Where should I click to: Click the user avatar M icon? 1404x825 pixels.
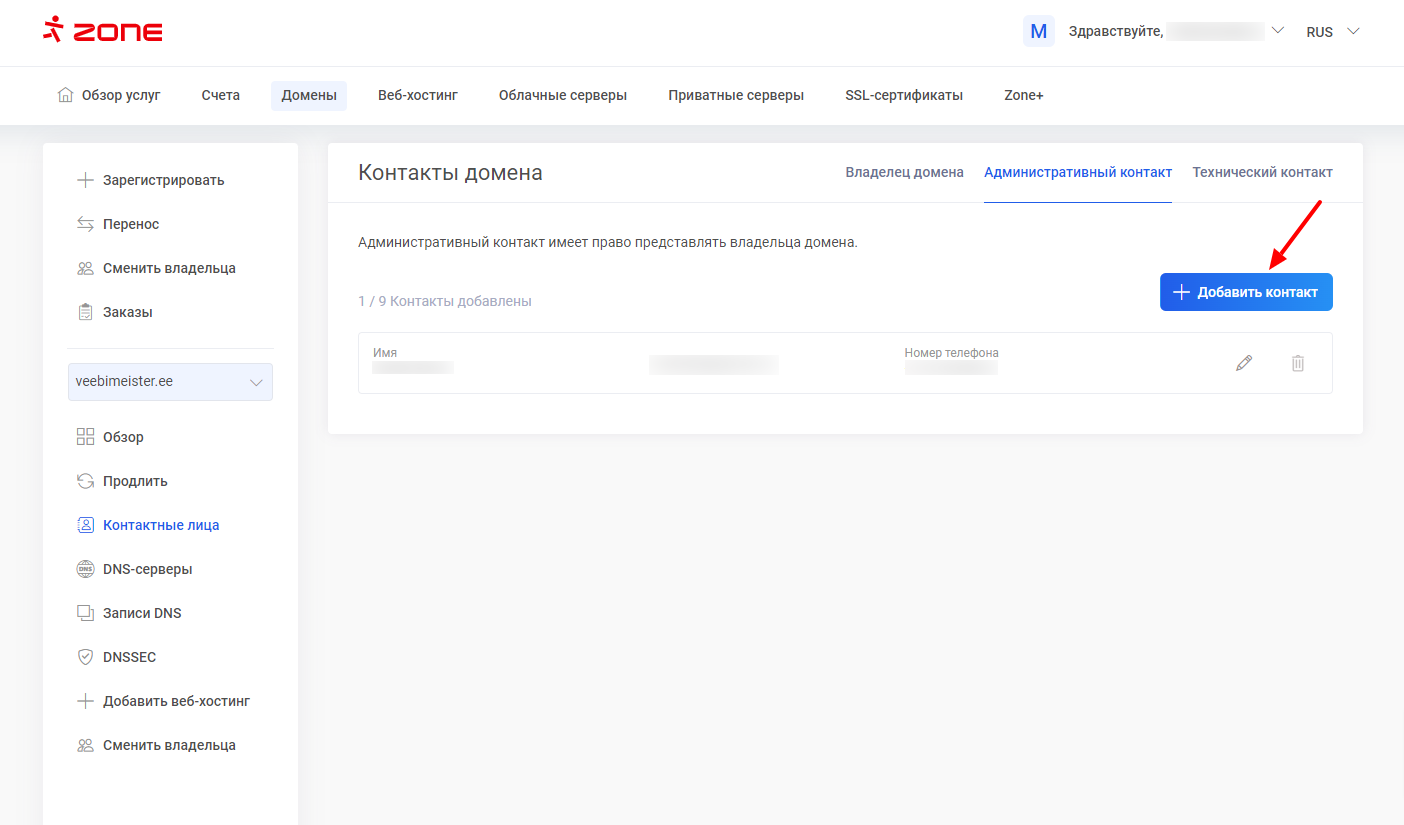tap(1038, 31)
